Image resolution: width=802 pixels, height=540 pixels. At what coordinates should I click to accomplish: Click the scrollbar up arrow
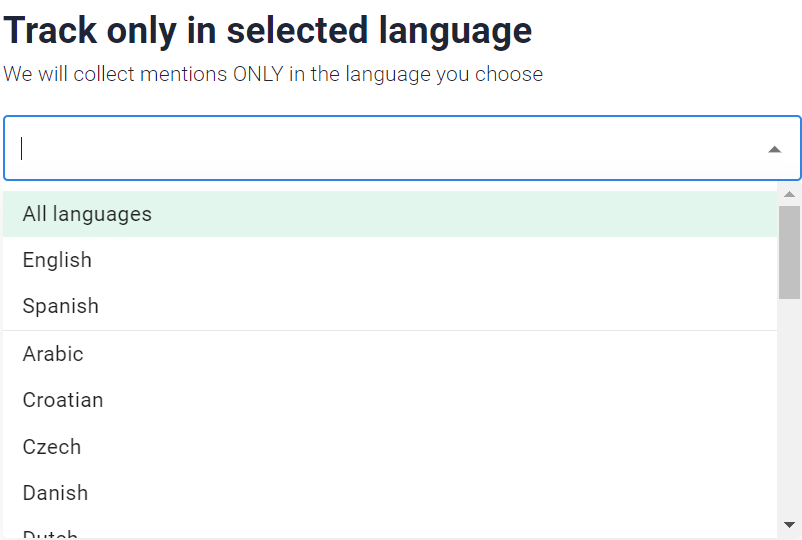click(789, 194)
